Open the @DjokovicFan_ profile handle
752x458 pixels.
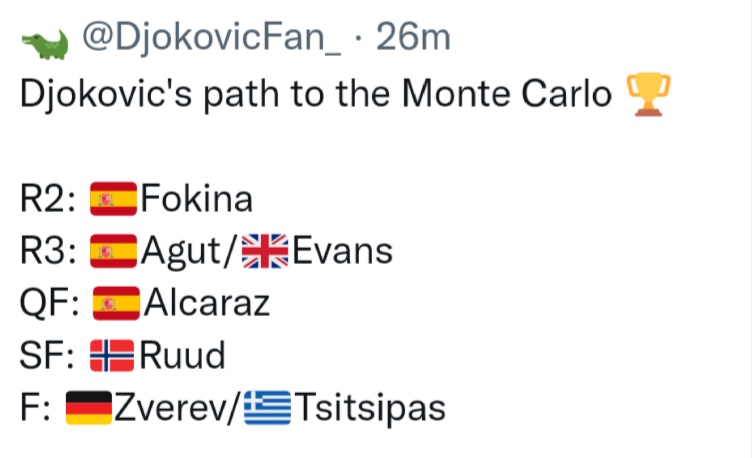[210, 39]
